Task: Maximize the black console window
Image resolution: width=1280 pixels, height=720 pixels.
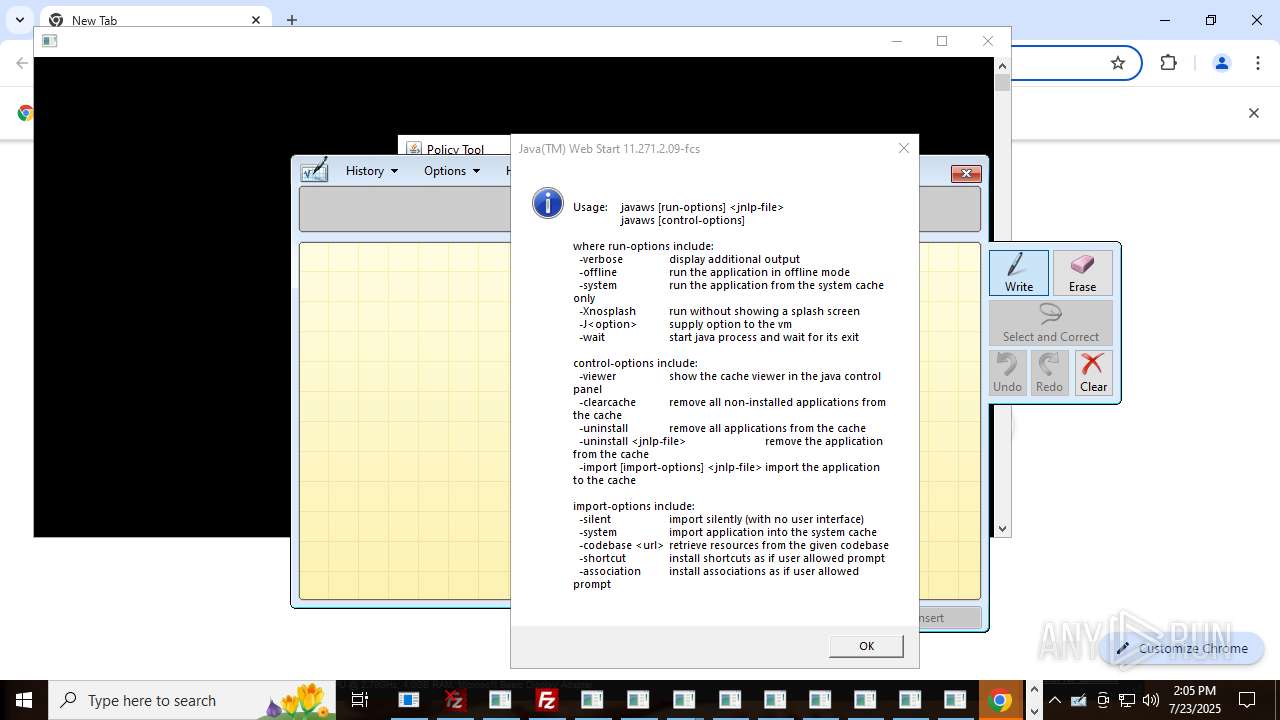Action: click(942, 41)
